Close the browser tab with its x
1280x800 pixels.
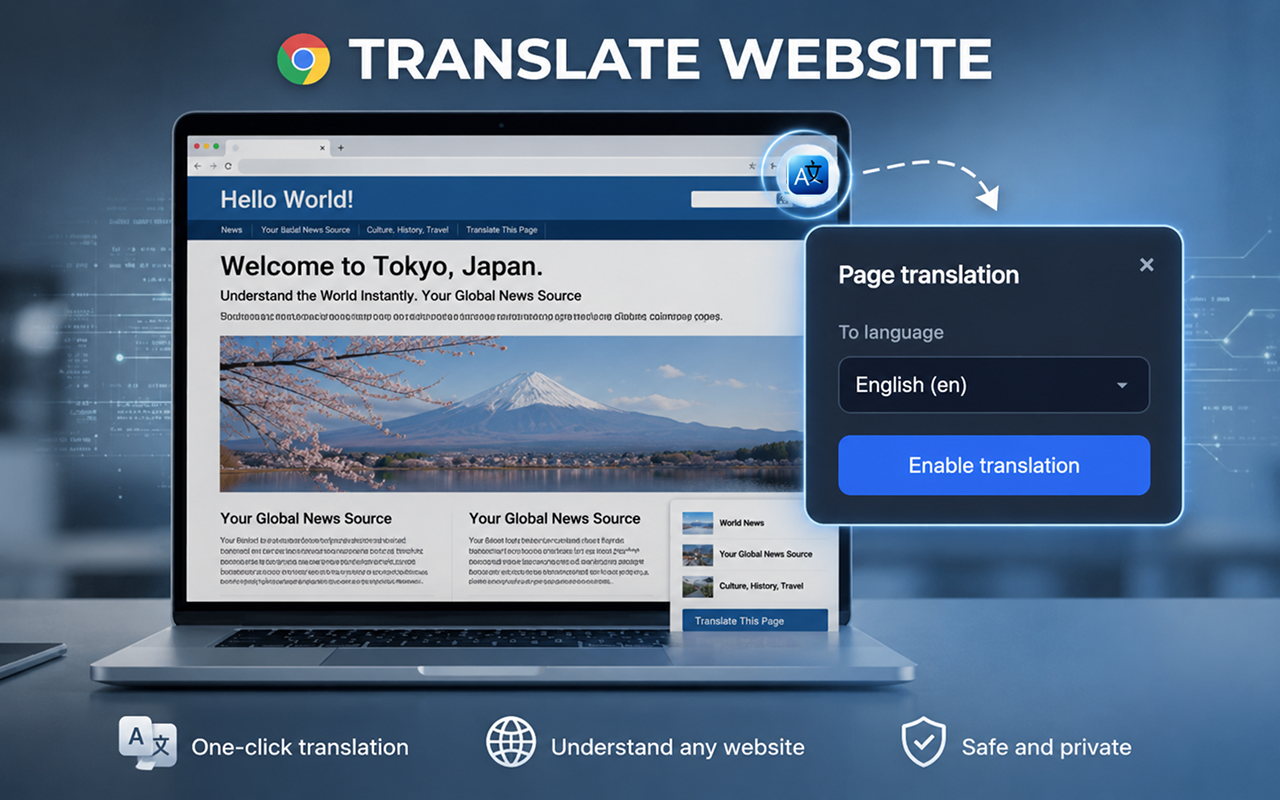[x=322, y=148]
